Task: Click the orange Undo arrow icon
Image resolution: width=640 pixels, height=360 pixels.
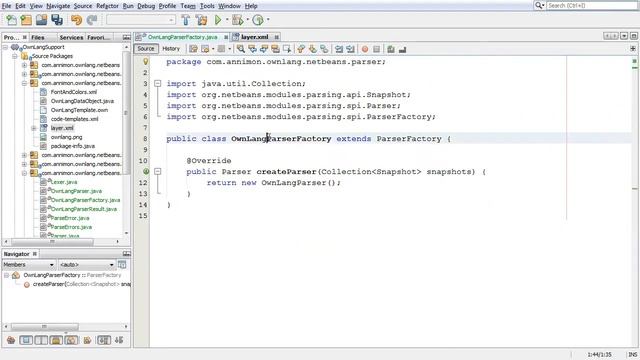Action: point(76,20)
